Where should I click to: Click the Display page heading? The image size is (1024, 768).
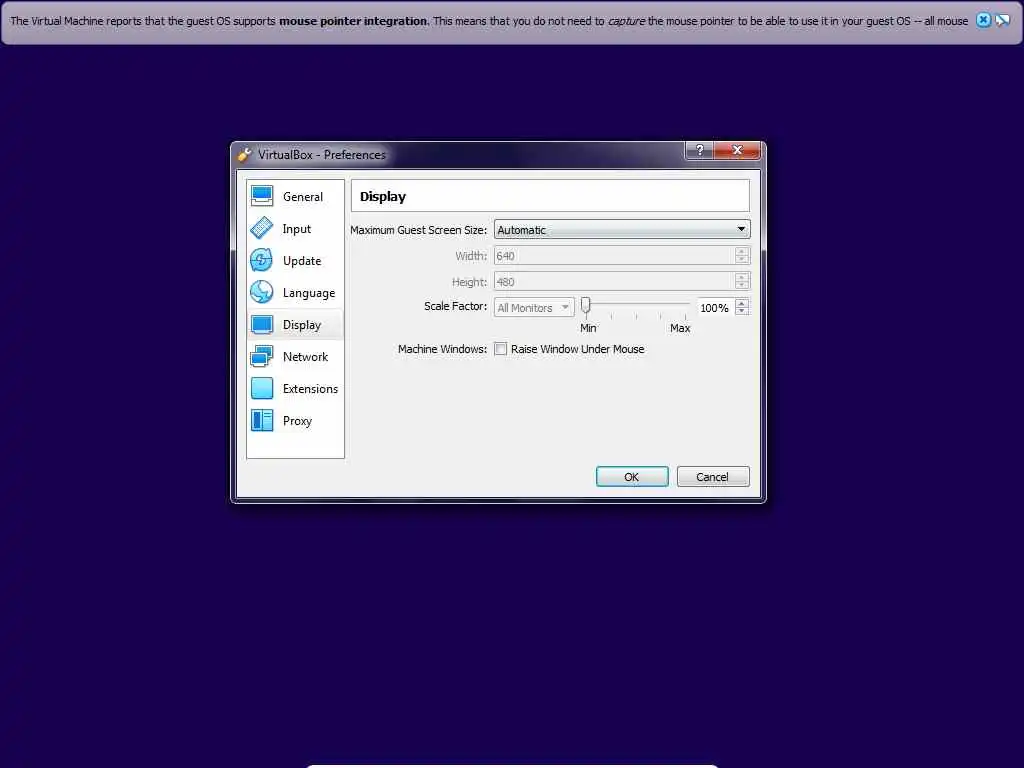click(x=383, y=197)
